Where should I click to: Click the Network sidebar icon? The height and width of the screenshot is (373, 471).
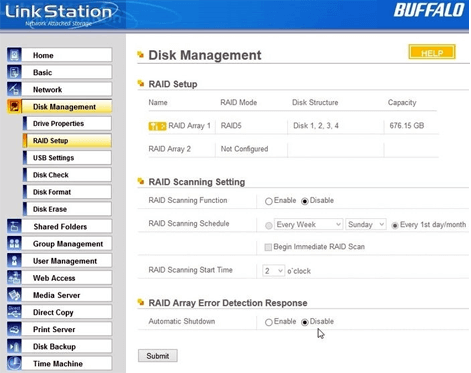[14, 89]
